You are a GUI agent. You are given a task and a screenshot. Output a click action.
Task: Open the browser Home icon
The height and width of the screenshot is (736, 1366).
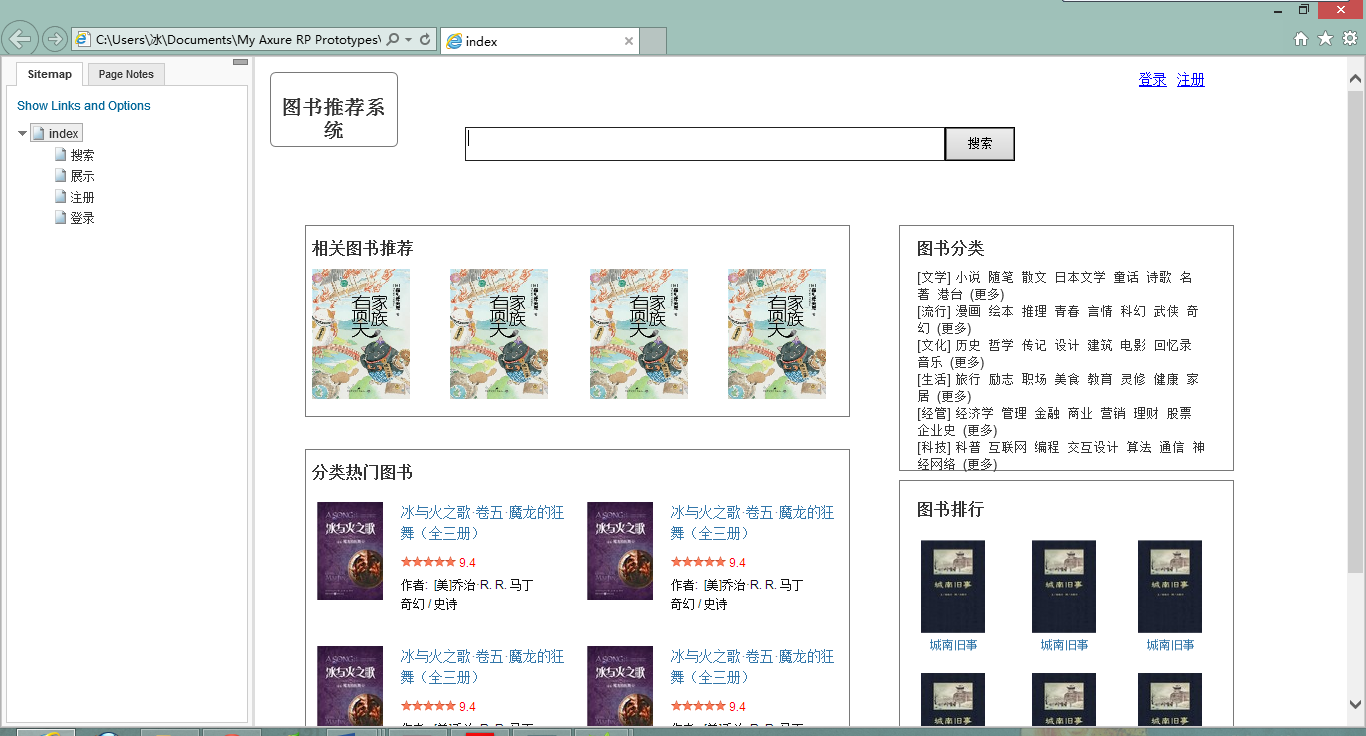[1301, 39]
